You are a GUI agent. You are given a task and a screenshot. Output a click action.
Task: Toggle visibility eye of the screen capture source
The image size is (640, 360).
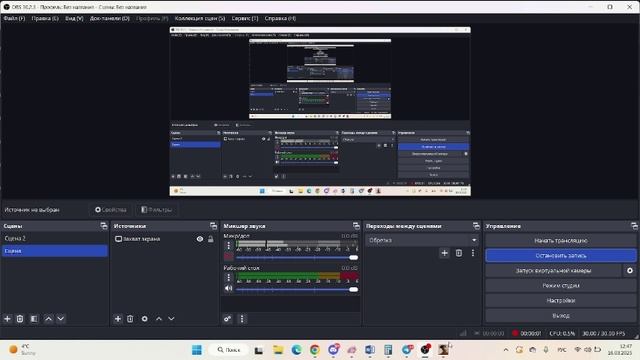[200, 239]
